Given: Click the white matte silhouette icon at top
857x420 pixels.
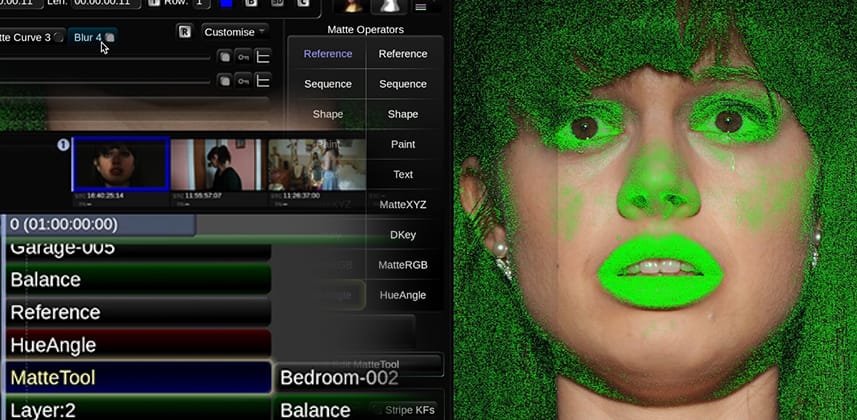Looking at the screenshot, I should tap(390, 7).
